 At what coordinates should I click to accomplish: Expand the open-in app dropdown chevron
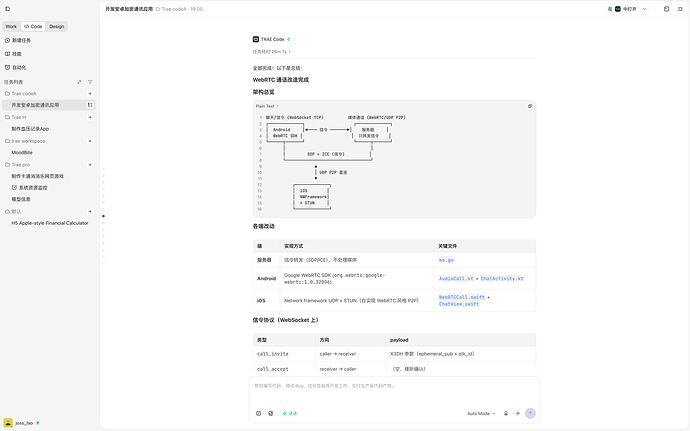click(644, 9)
